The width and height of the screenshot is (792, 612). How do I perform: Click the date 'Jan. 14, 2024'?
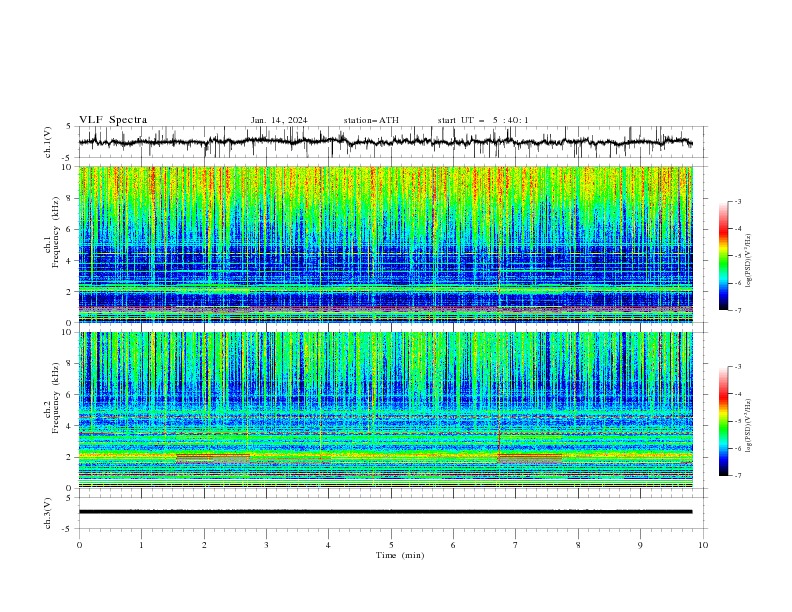[279, 120]
